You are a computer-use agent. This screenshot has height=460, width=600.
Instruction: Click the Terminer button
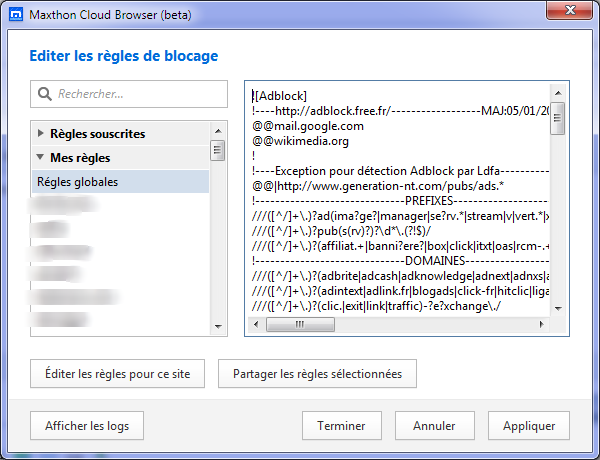point(342,426)
